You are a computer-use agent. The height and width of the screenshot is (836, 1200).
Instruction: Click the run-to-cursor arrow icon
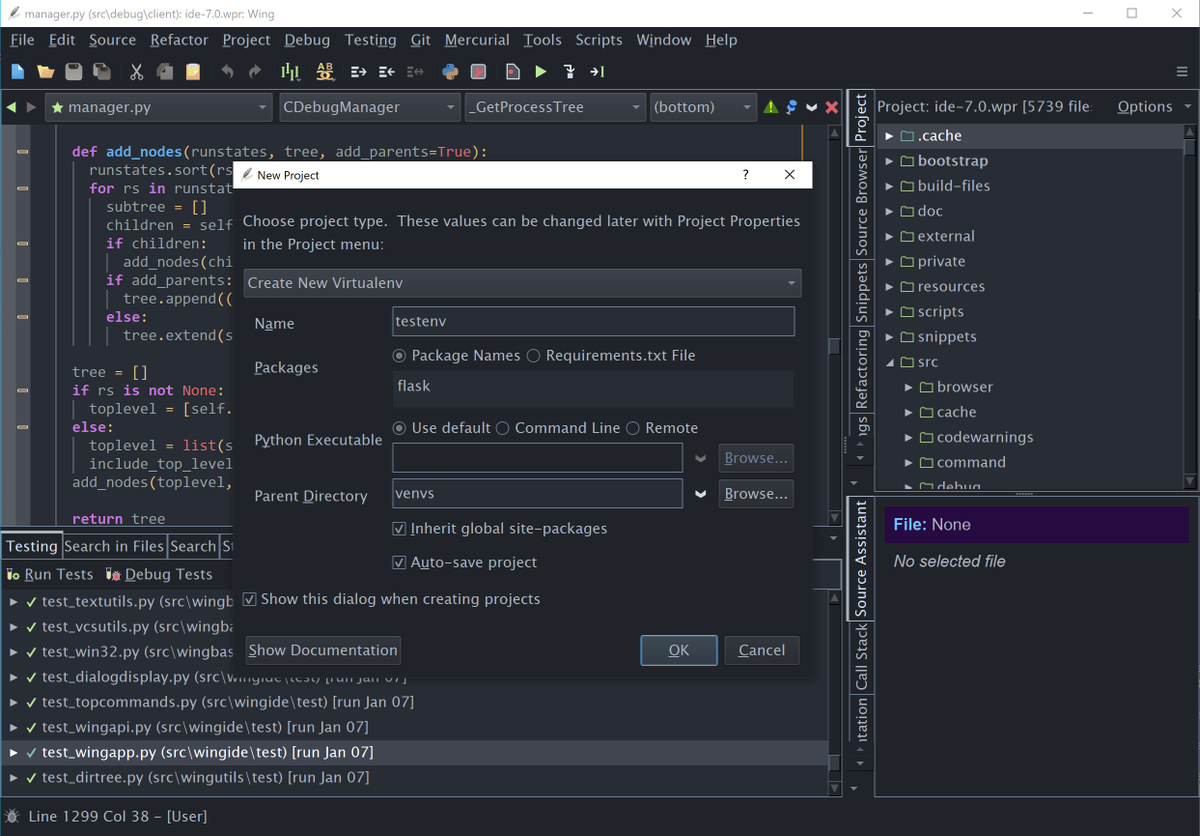point(597,72)
